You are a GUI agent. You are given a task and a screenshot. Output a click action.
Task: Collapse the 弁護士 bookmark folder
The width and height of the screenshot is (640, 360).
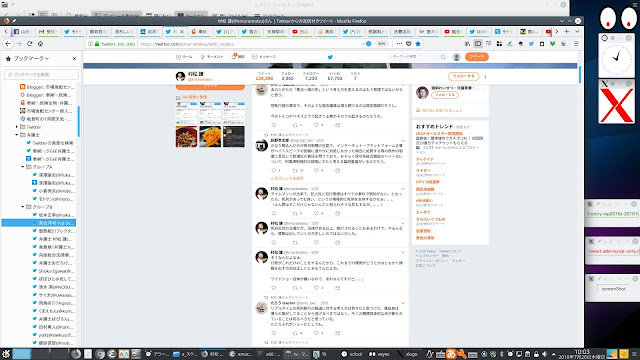click(x=17, y=135)
